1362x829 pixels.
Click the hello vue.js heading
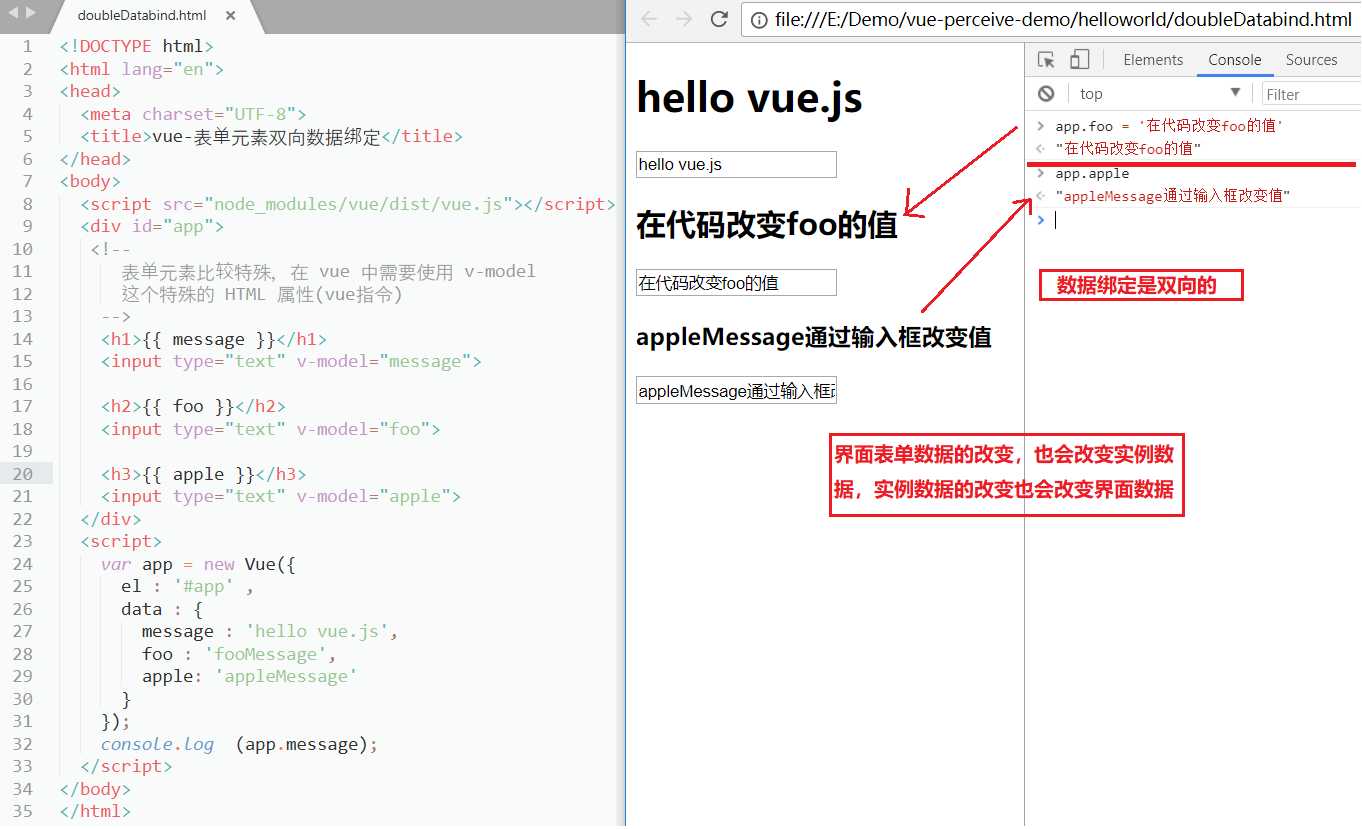(x=749, y=98)
